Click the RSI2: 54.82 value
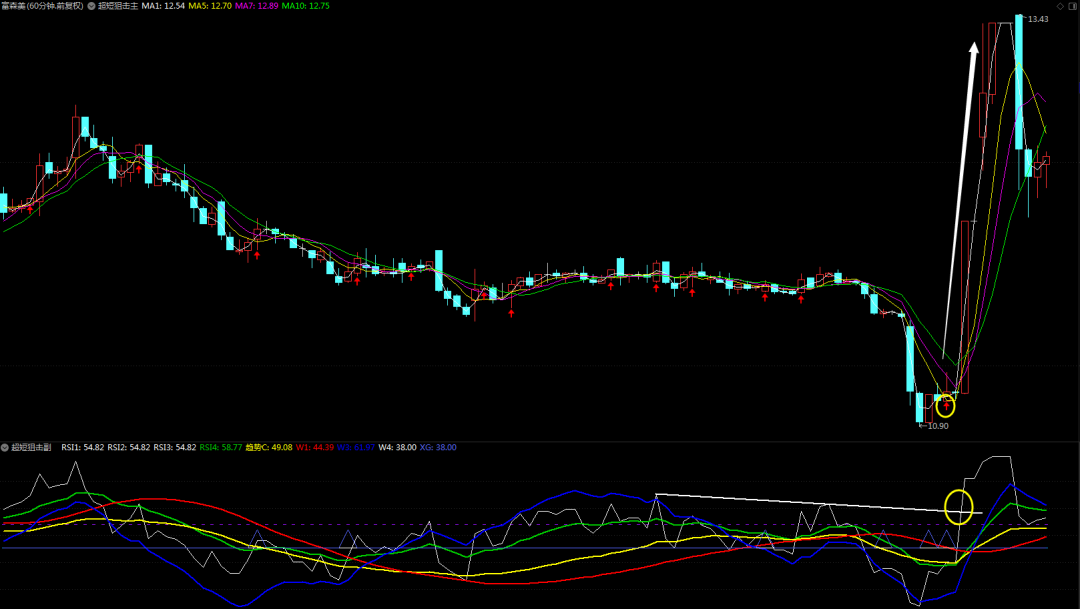Screen dimensions: 1080x609 129,448
